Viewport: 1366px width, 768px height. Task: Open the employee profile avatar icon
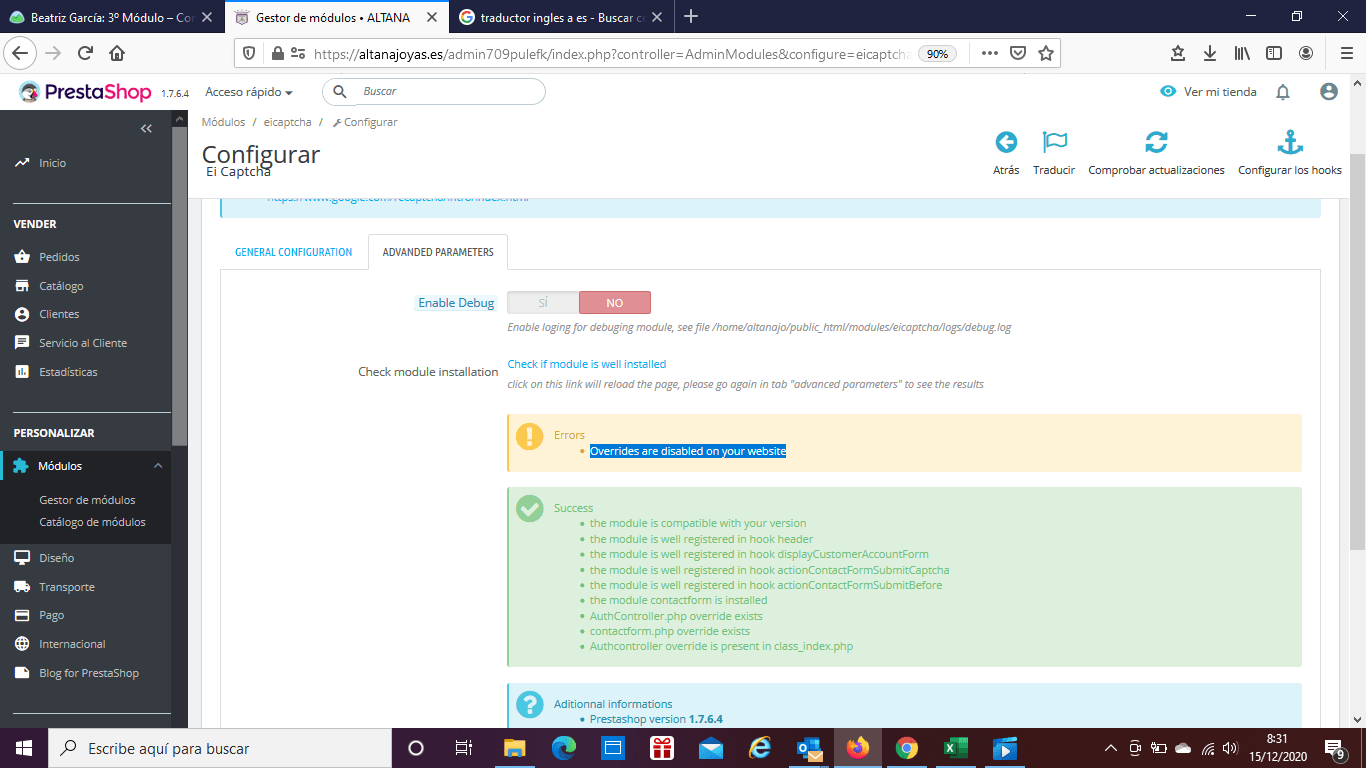pos(1329,92)
